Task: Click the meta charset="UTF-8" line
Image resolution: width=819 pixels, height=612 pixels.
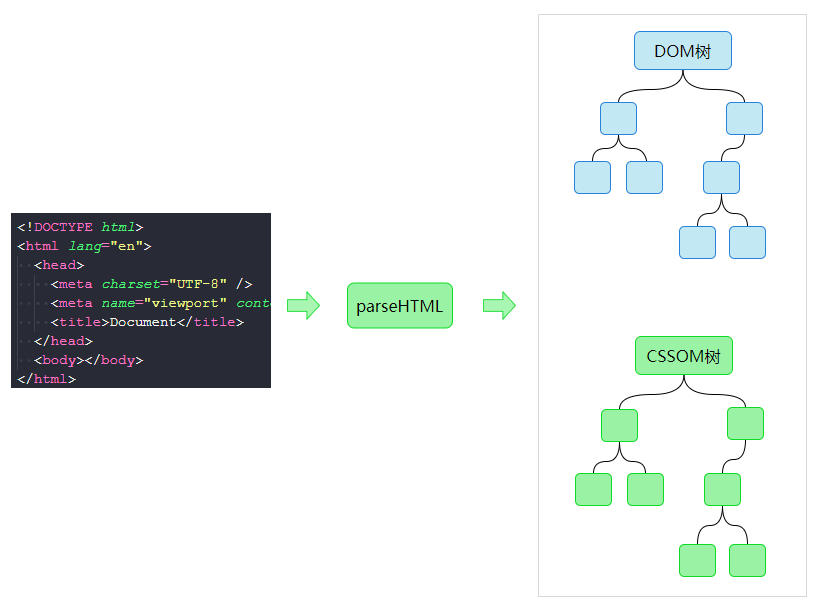Action: (151, 284)
